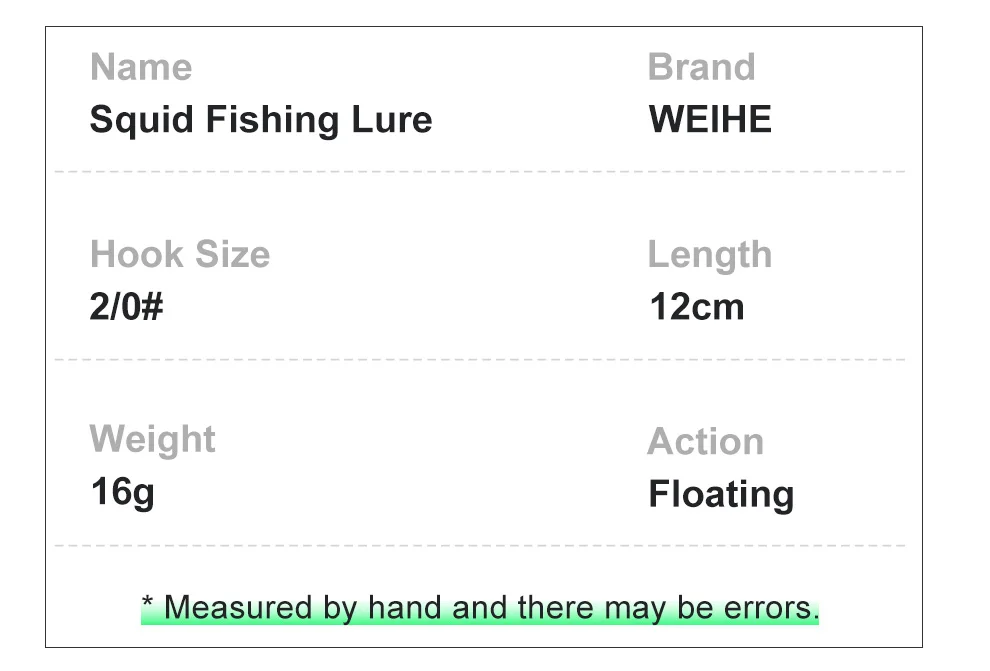Select the weight value 16g
This screenshot has width=990, height=671.
tap(122, 492)
